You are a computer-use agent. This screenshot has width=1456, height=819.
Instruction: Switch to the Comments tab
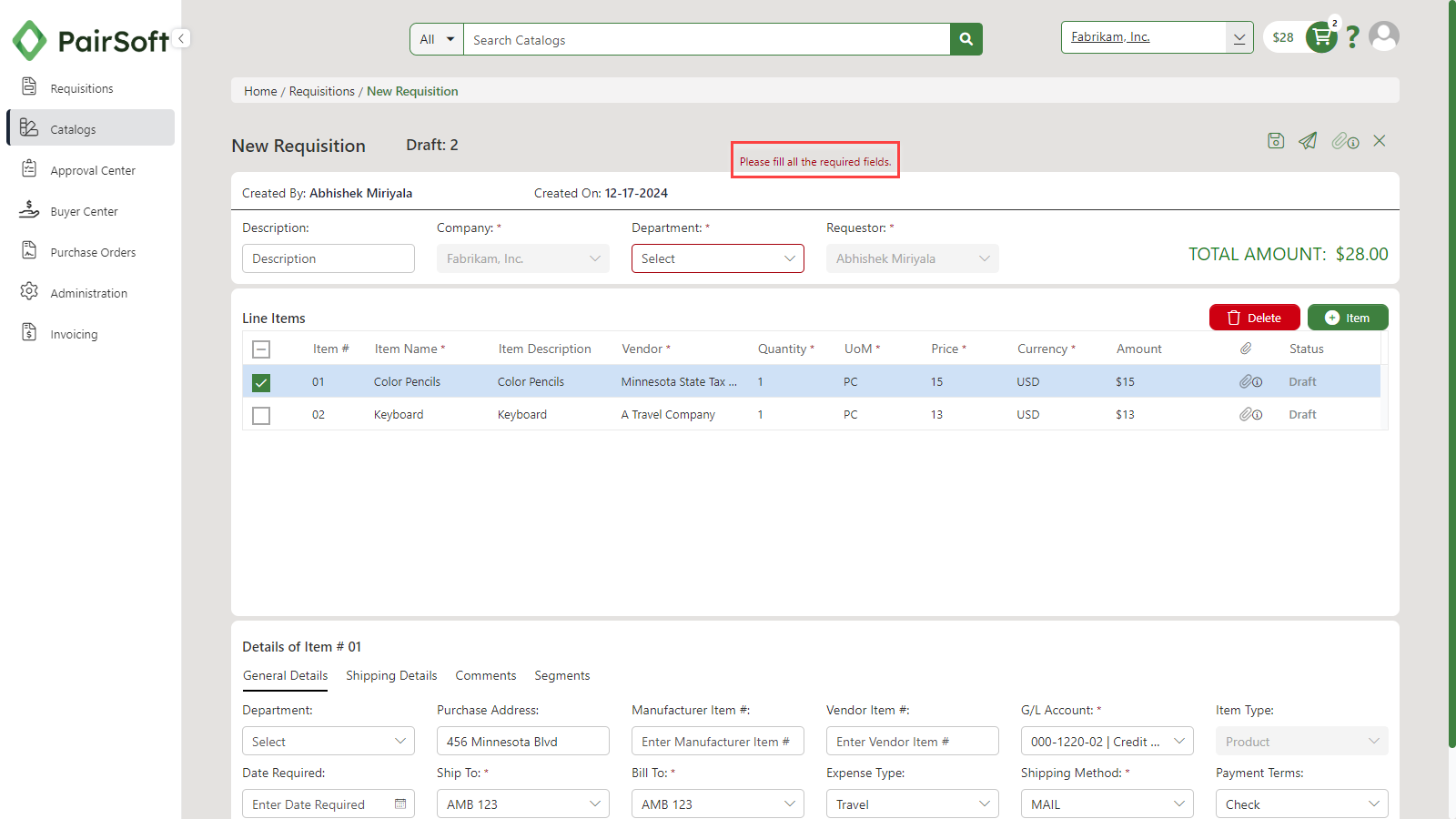(486, 675)
